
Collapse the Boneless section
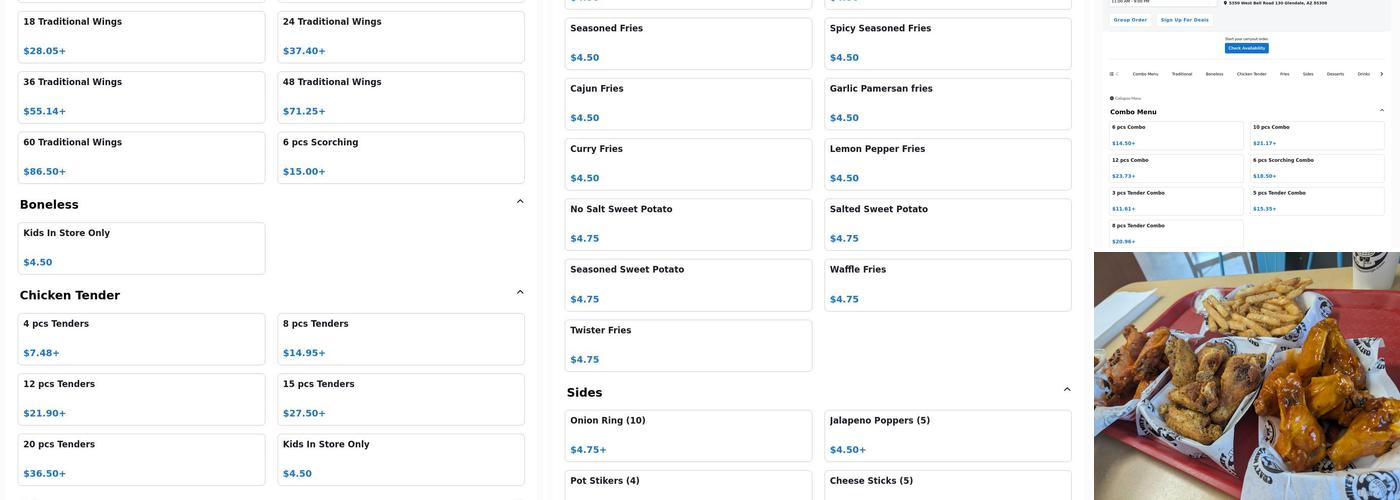click(x=520, y=202)
